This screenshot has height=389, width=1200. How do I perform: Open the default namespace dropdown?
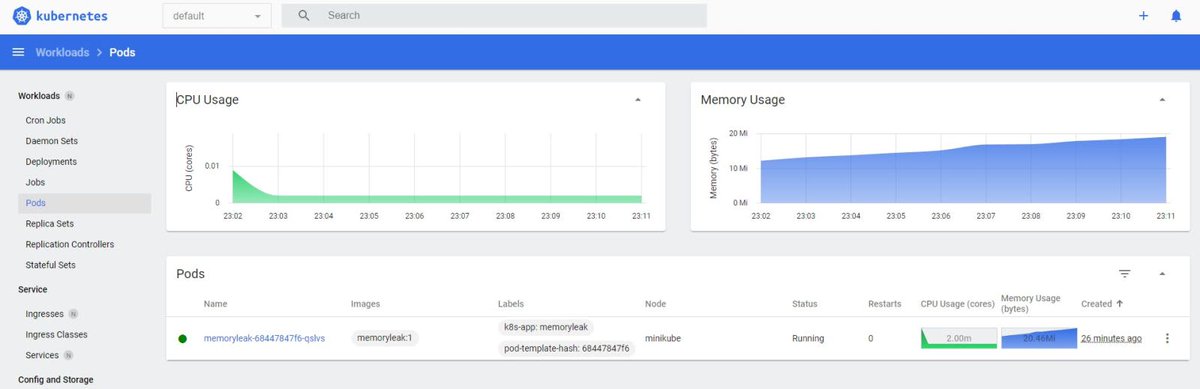click(217, 16)
